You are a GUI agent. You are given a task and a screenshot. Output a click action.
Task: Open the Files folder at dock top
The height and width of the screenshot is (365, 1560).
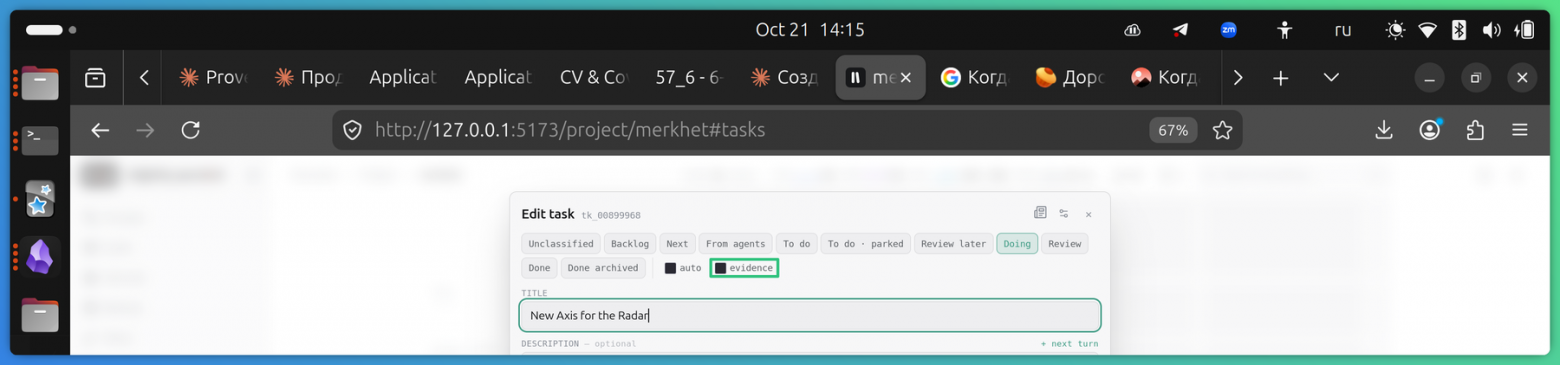pos(40,82)
